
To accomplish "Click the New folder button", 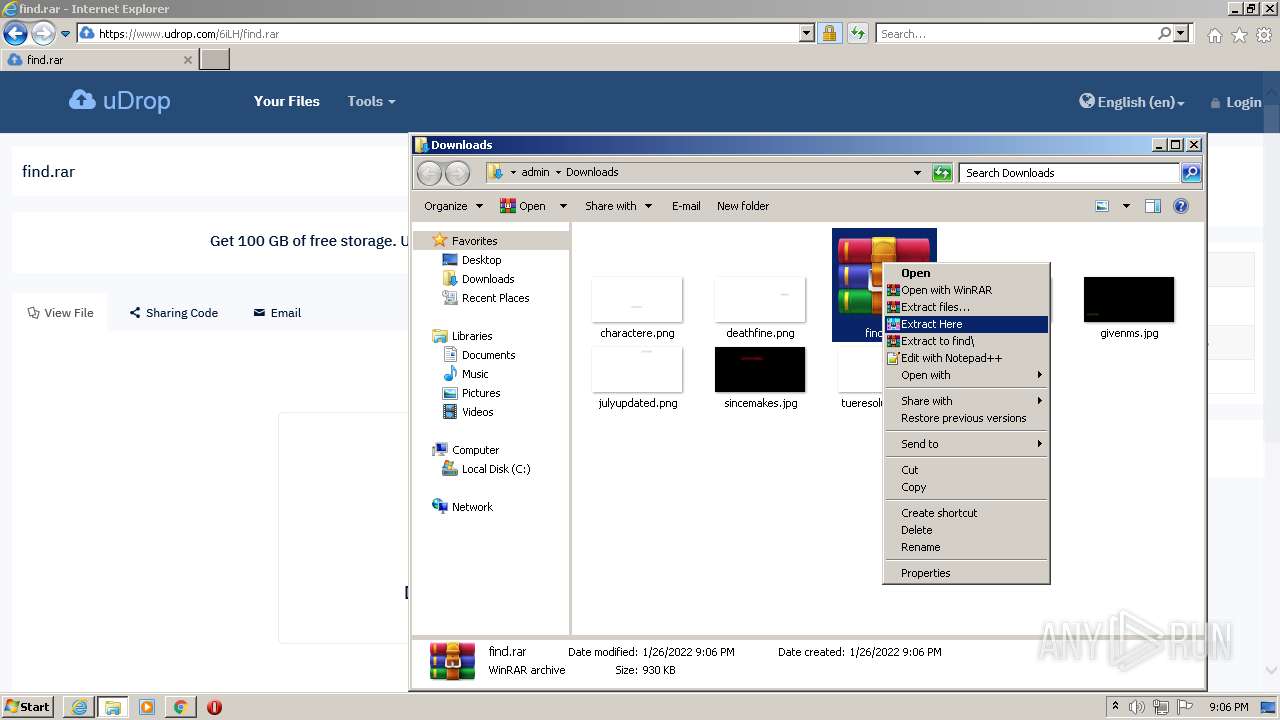I will coord(743,206).
